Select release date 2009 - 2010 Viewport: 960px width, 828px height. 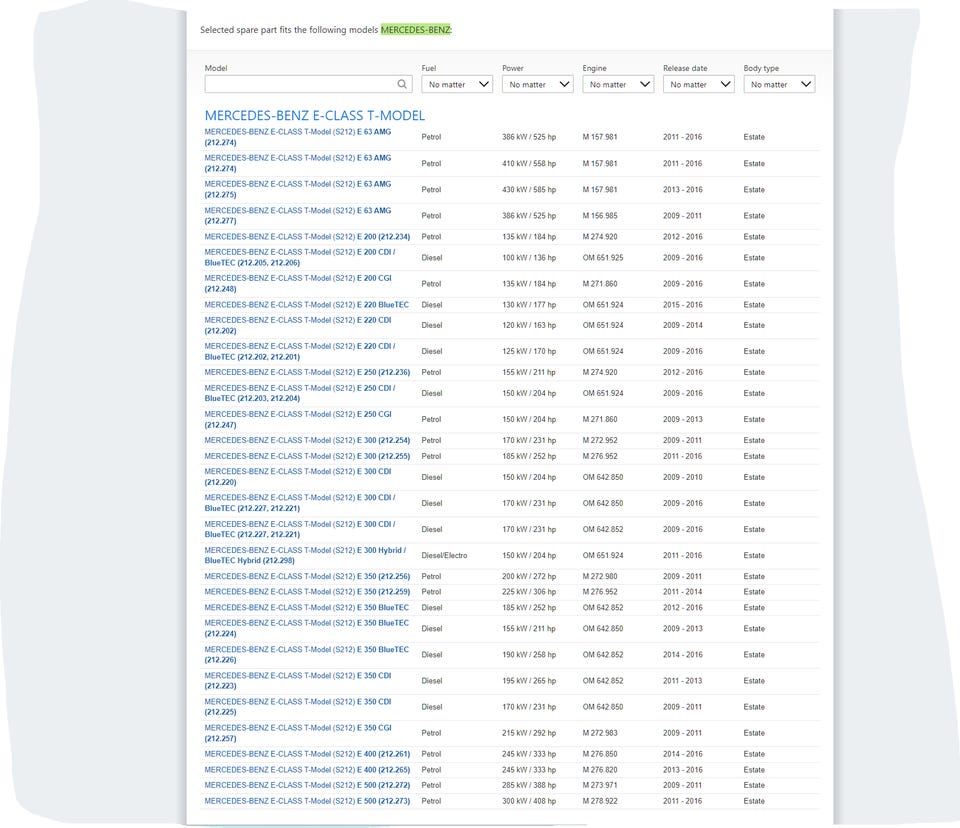[683, 477]
